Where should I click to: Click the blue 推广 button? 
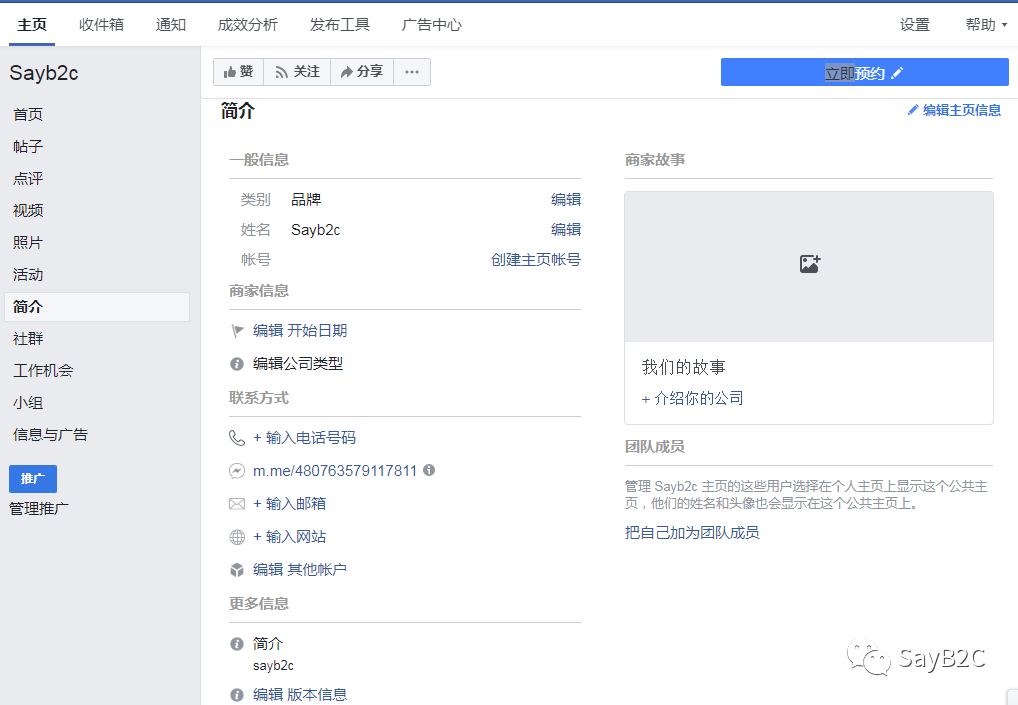point(33,479)
